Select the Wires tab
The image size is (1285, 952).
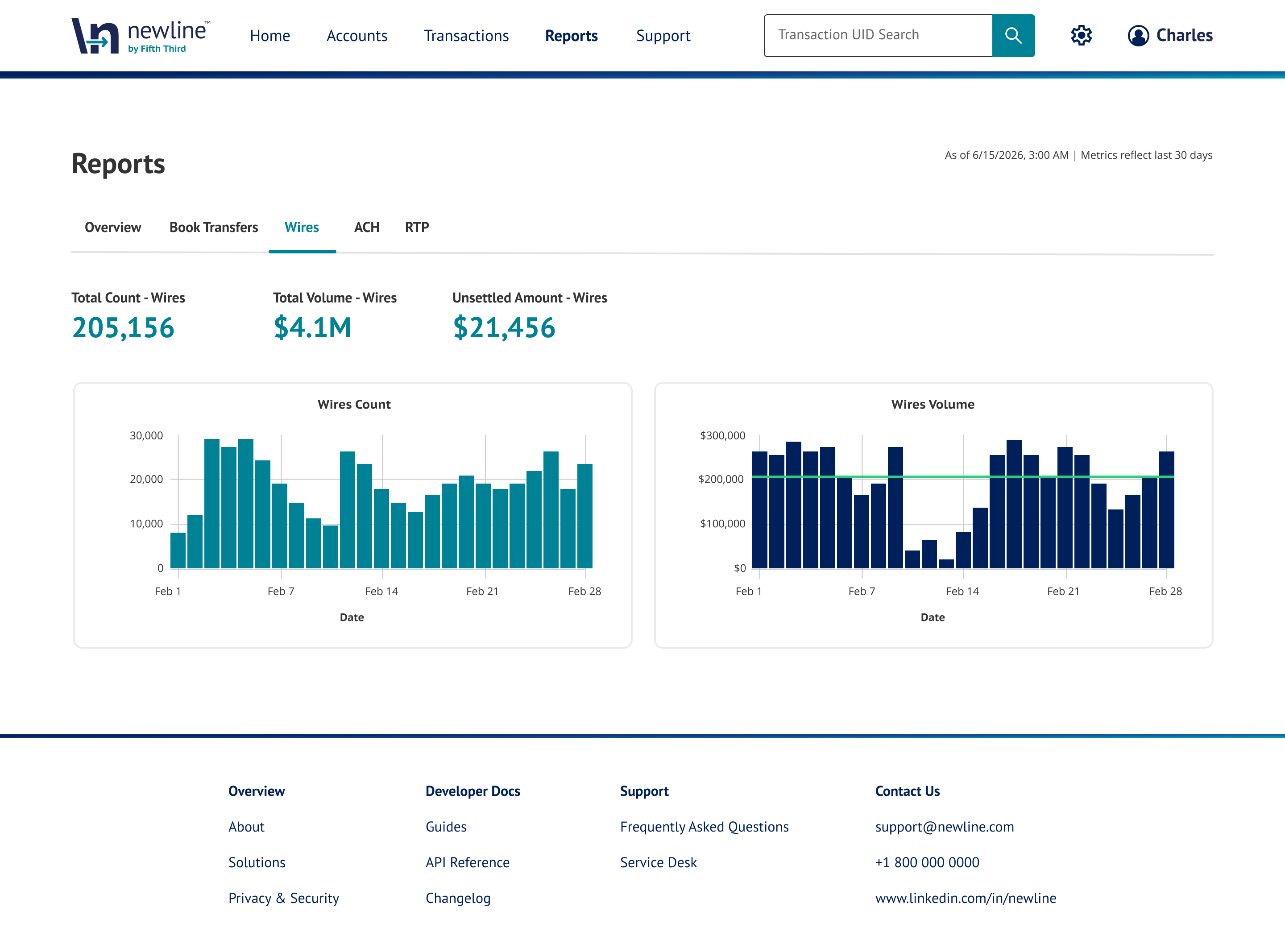tap(301, 227)
